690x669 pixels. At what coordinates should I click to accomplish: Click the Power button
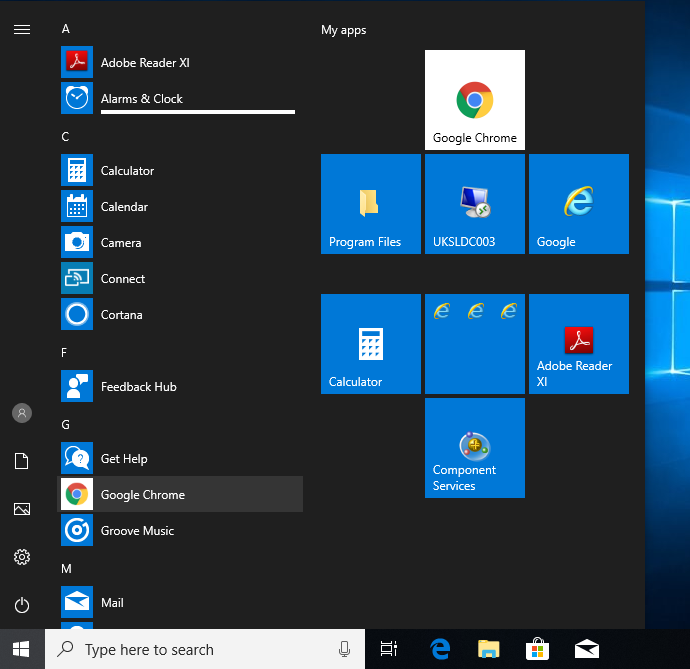tap(22, 605)
